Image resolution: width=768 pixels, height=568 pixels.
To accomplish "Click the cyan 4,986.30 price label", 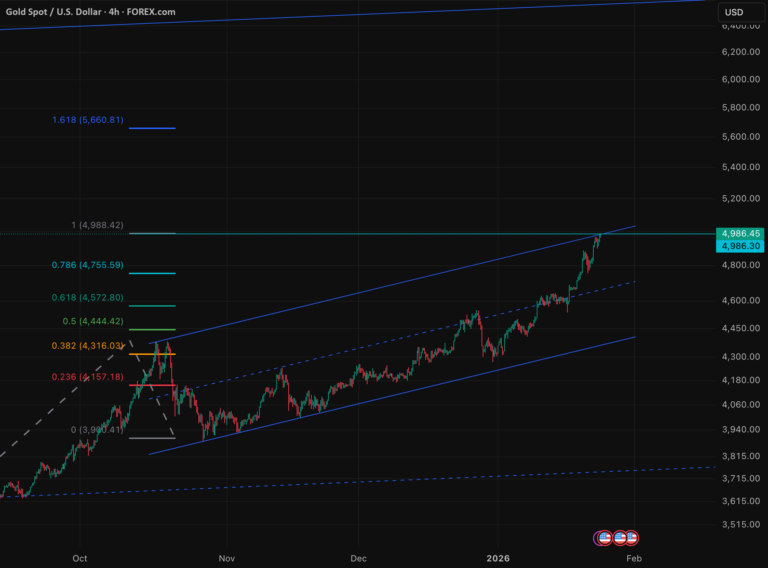I will click(x=740, y=246).
